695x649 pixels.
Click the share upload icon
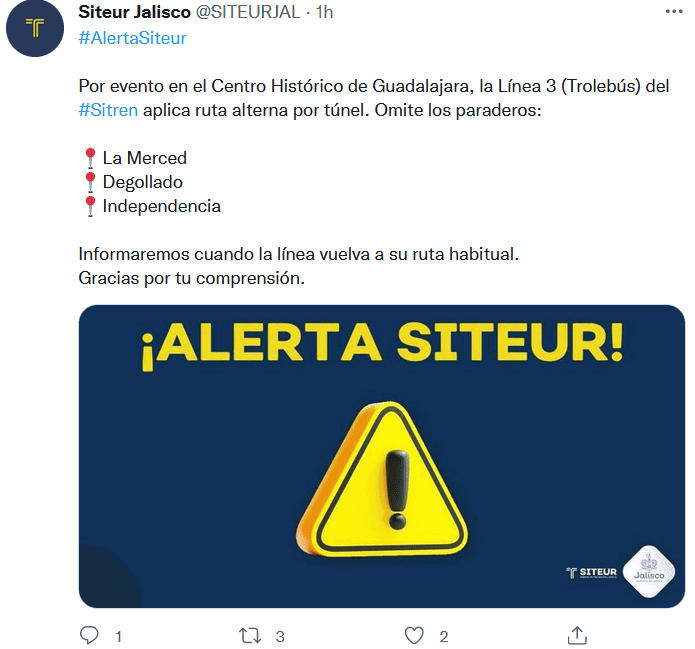[577, 635]
